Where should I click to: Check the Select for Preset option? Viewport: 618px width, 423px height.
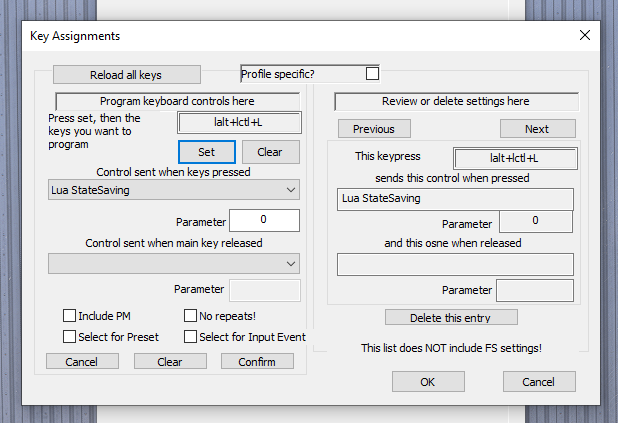[x=70, y=337]
